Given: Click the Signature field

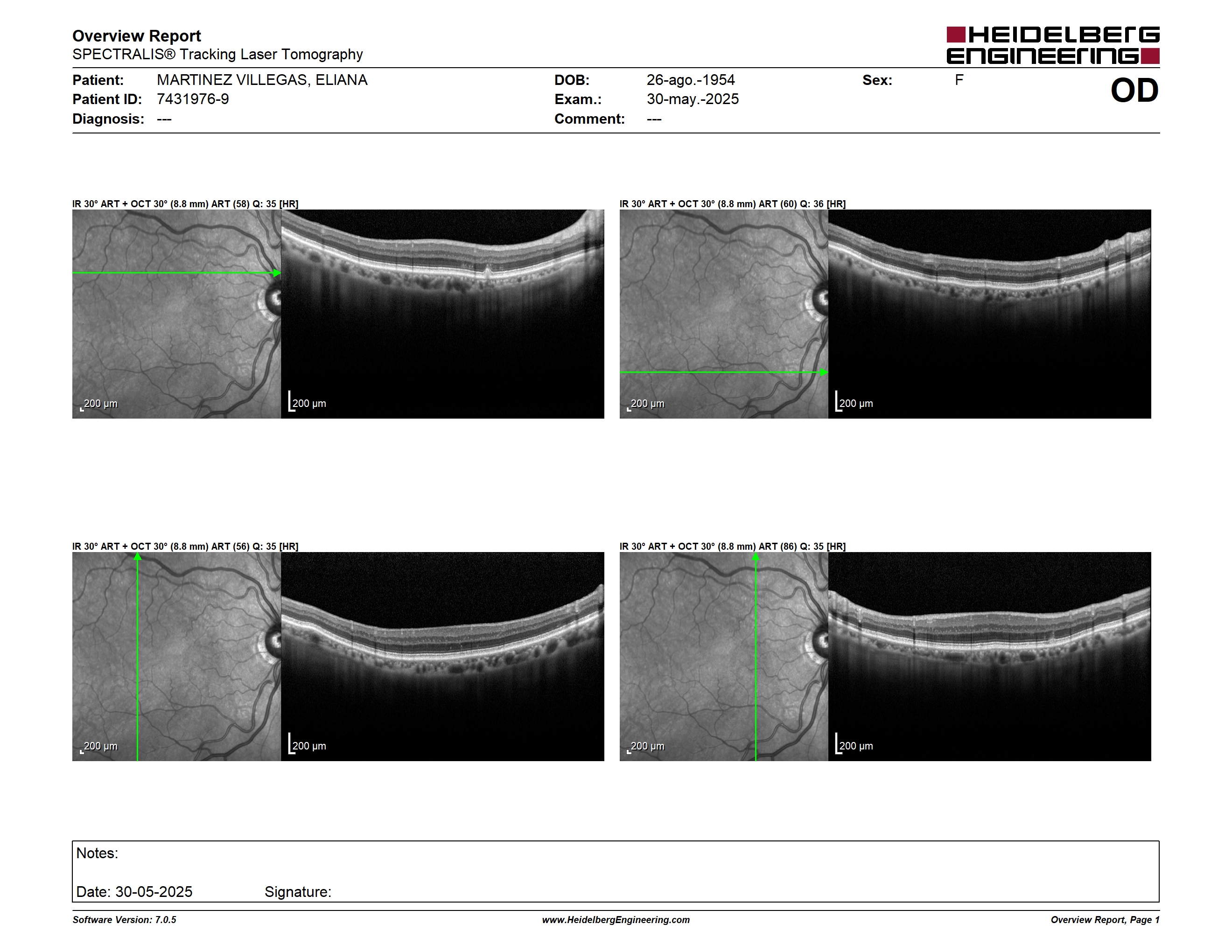Looking at the screenshot, I should (298, 892).
